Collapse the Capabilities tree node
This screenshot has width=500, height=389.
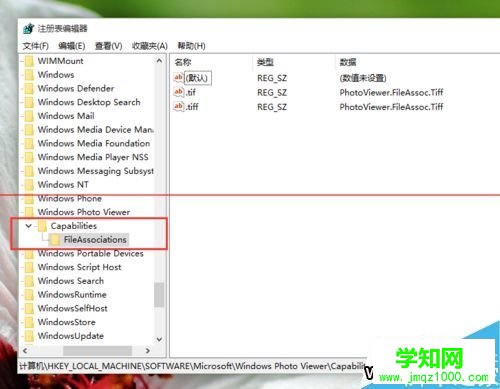(x=28, y=226)
